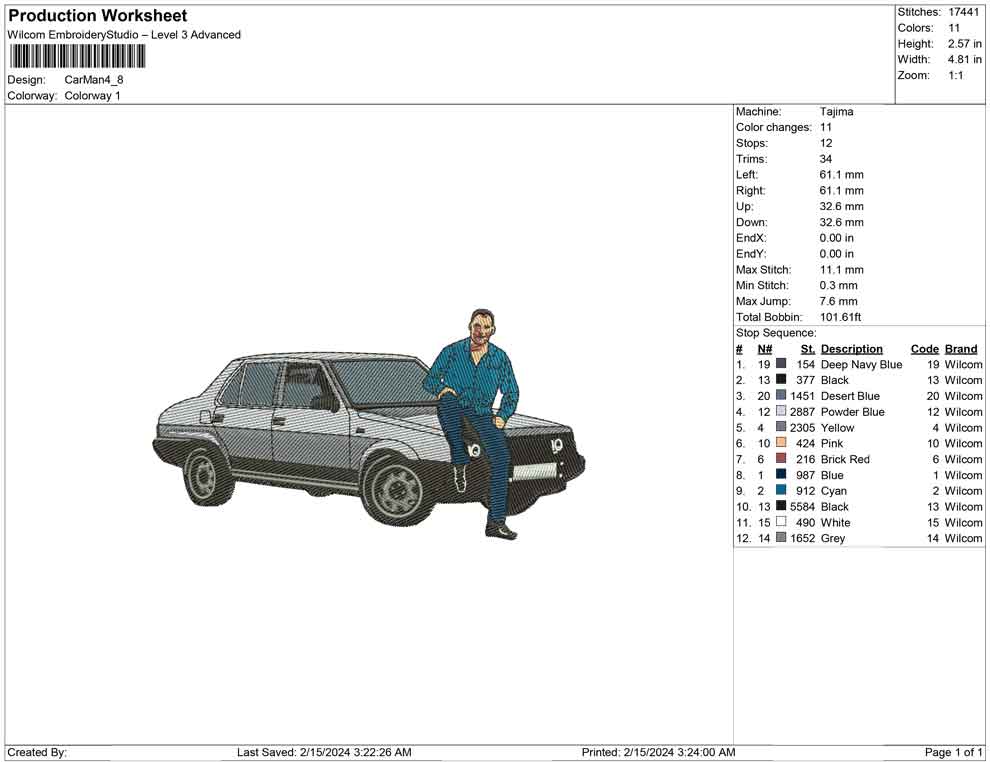Select the Pink swatch in the stop sequence

point(778,443)
